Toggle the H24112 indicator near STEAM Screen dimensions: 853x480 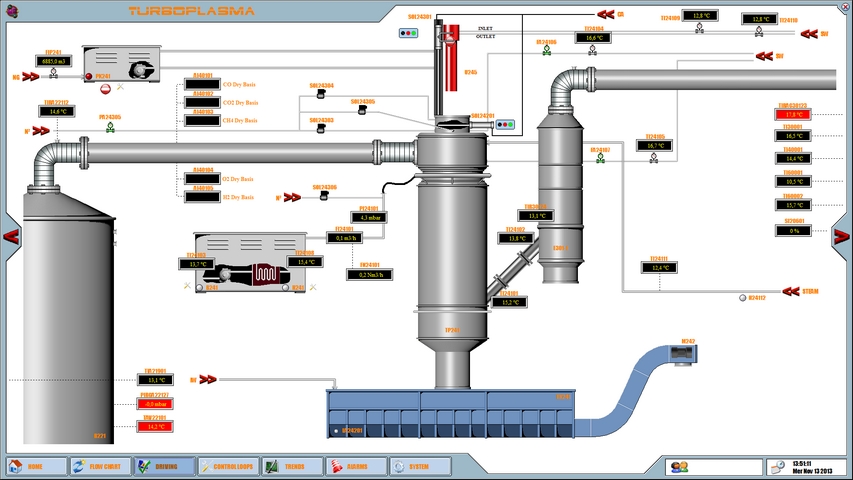pos(743,298)
